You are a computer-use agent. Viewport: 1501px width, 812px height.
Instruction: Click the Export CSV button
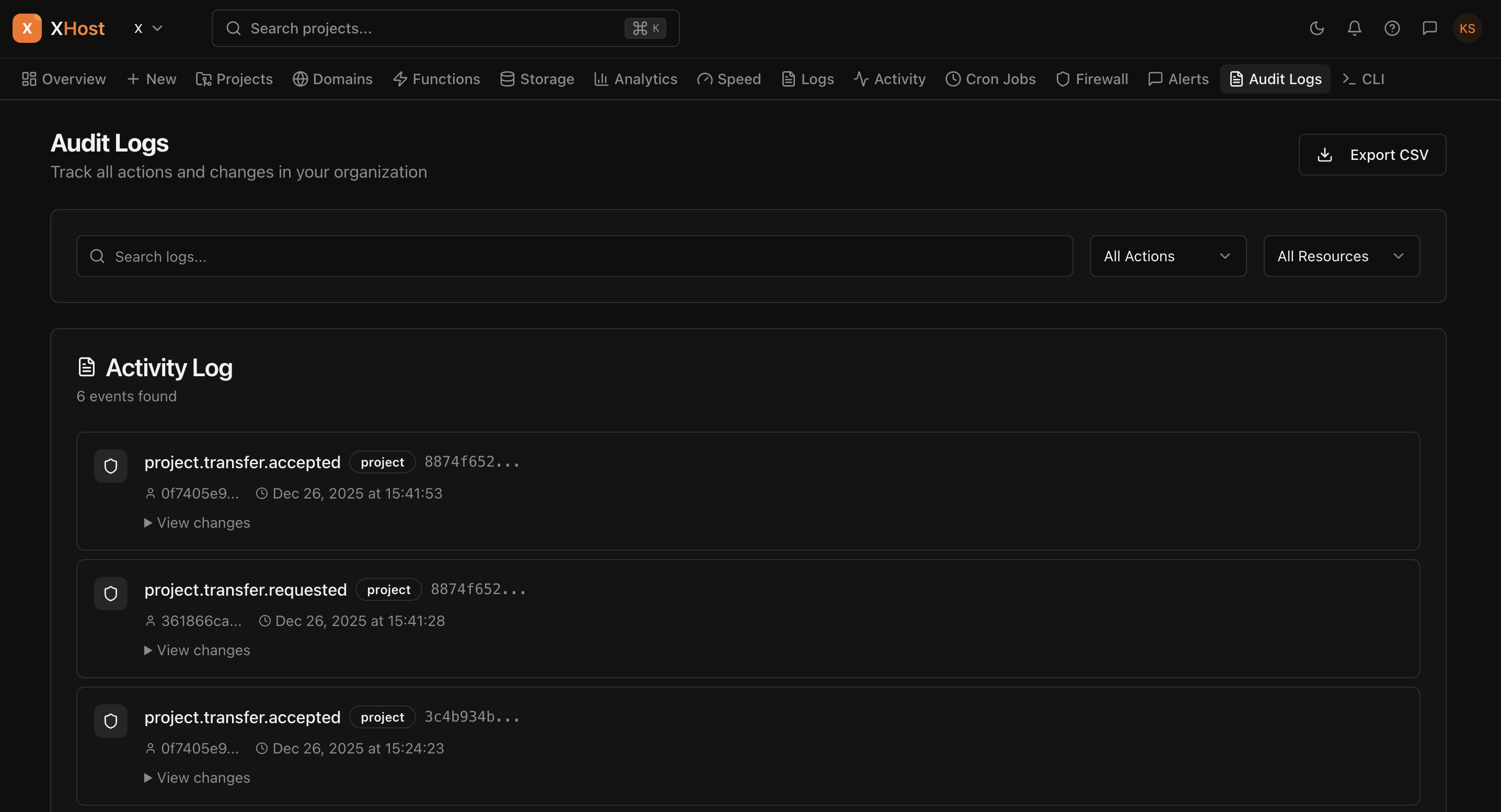point(1372,154)
